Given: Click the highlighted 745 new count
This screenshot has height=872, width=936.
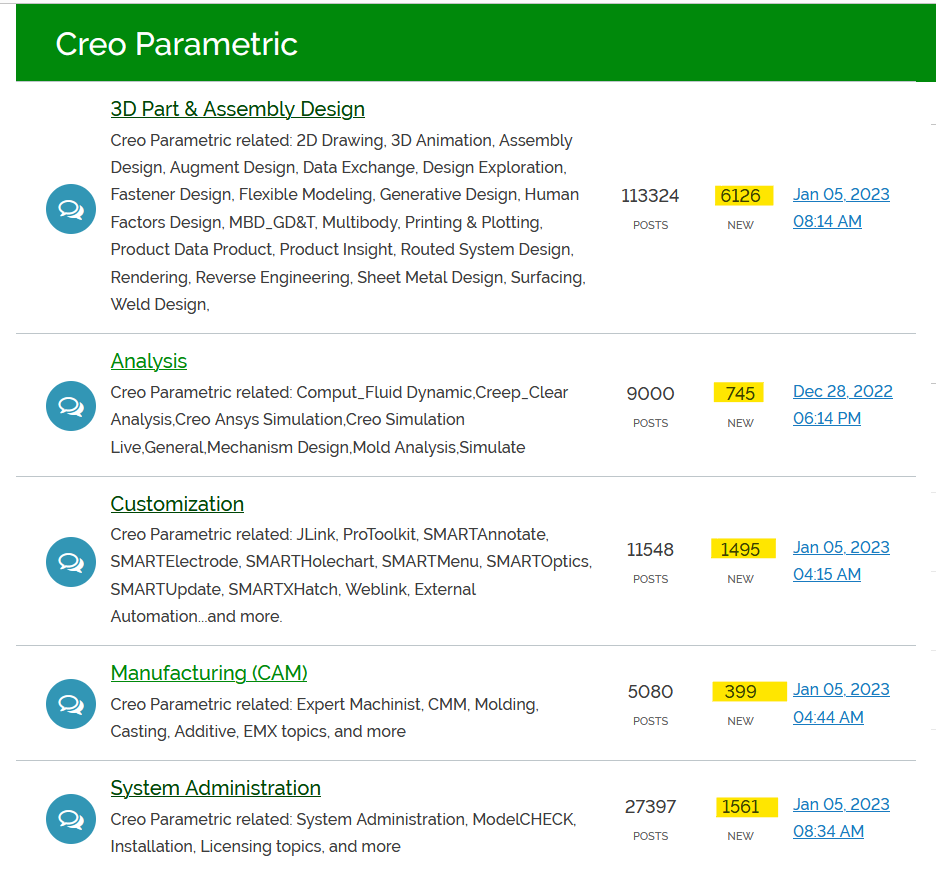Looking at the screenshot, I should (x=740, y=393).
